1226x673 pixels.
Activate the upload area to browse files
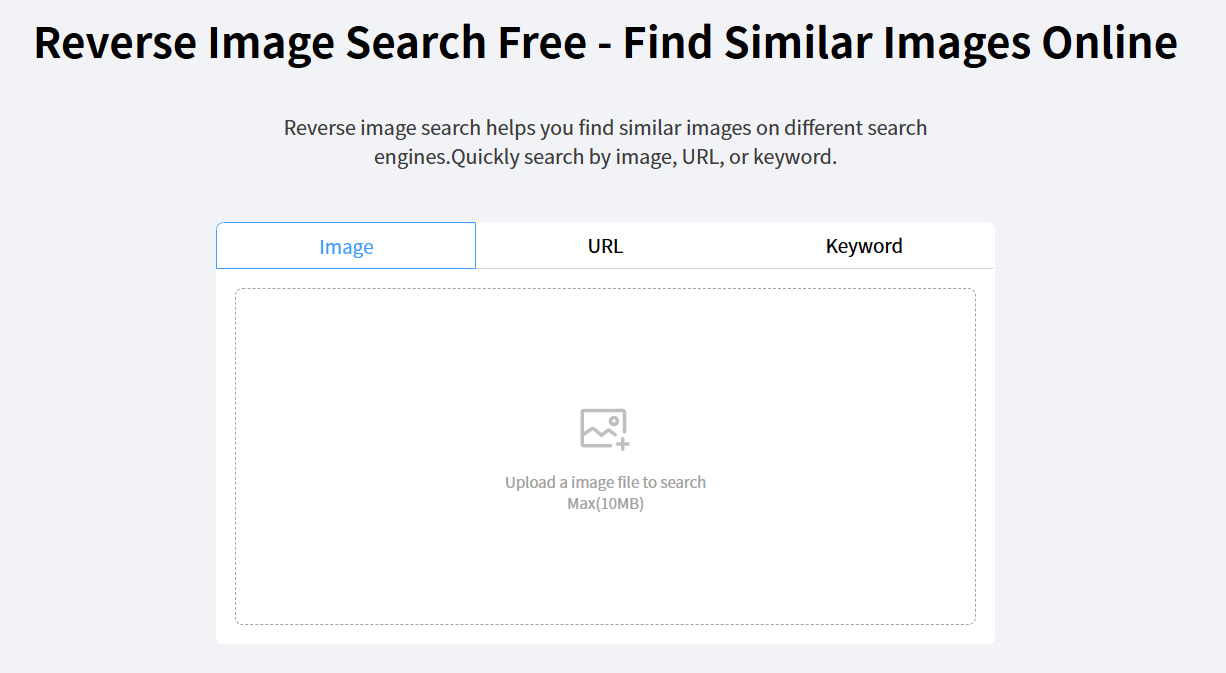(605, 455)
